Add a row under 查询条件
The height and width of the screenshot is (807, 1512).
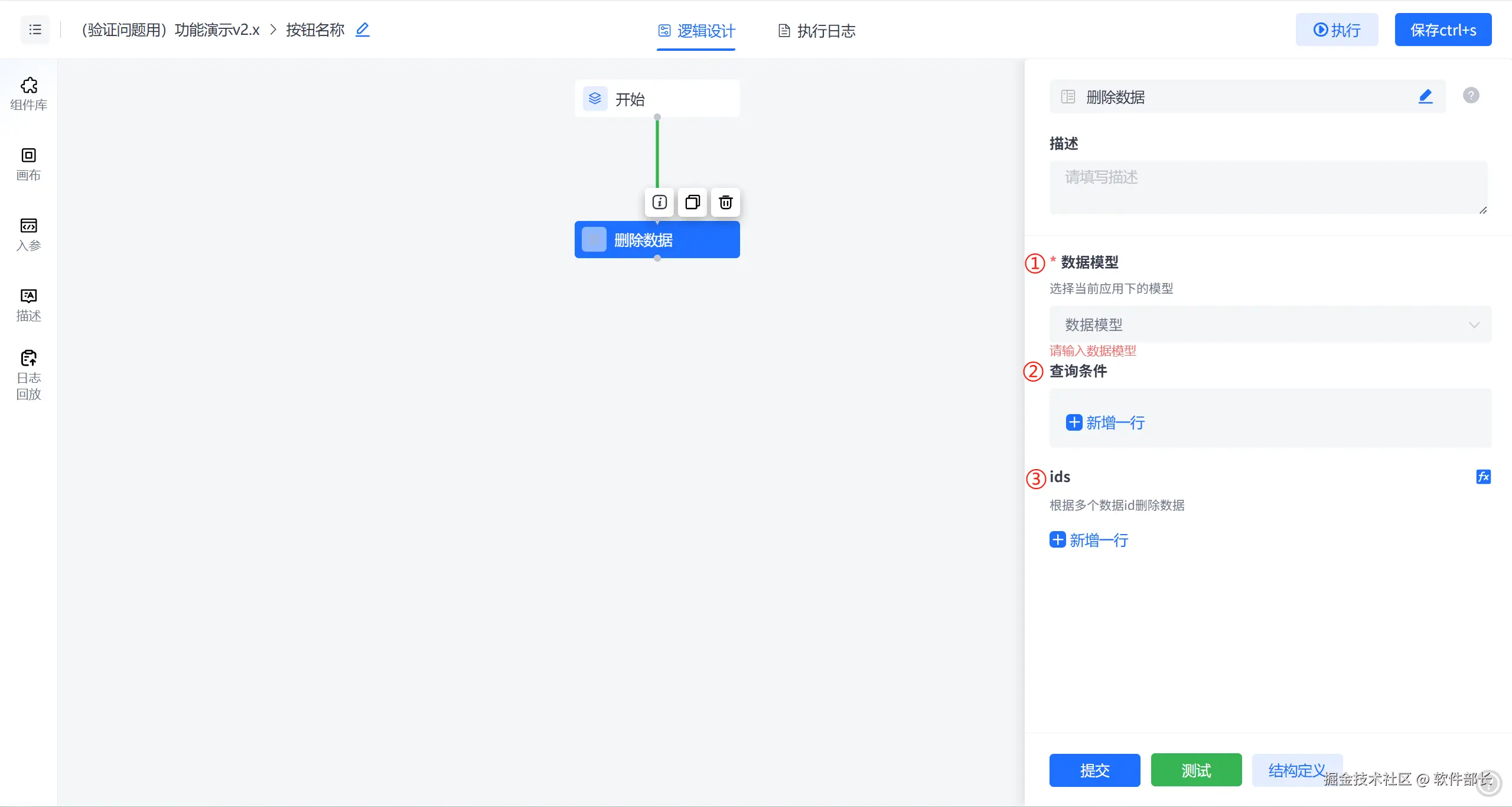1106,422
